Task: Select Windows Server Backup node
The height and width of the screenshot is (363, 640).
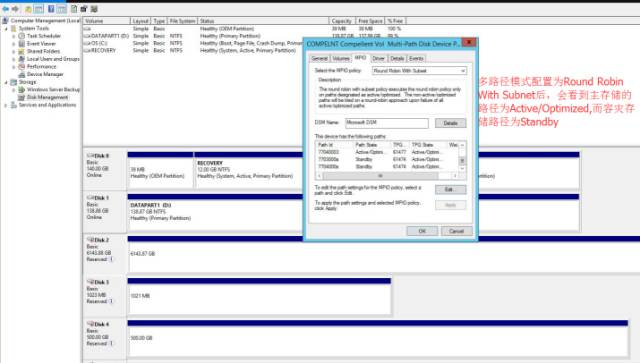Action: point(53,89)
